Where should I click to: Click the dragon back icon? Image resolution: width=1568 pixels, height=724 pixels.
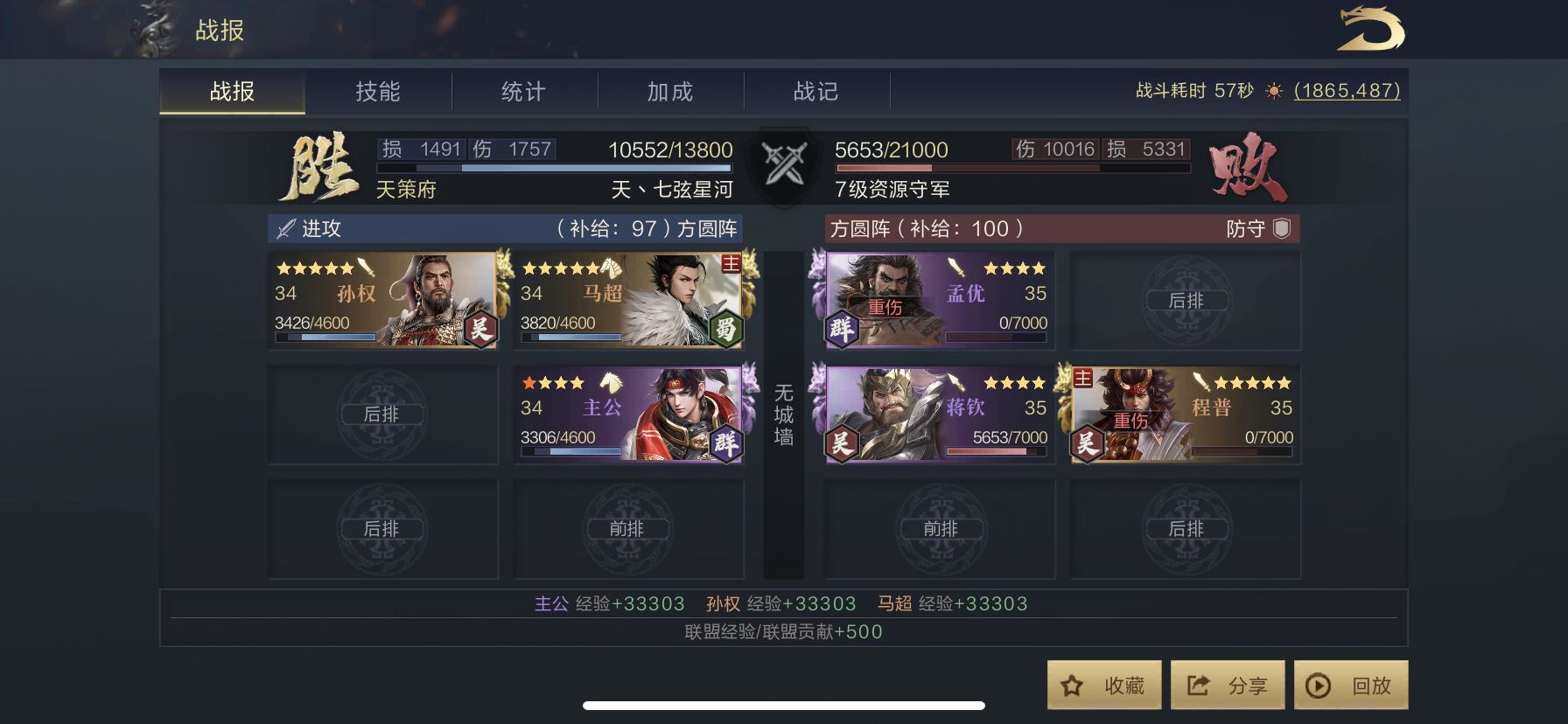pos(1370,29)
